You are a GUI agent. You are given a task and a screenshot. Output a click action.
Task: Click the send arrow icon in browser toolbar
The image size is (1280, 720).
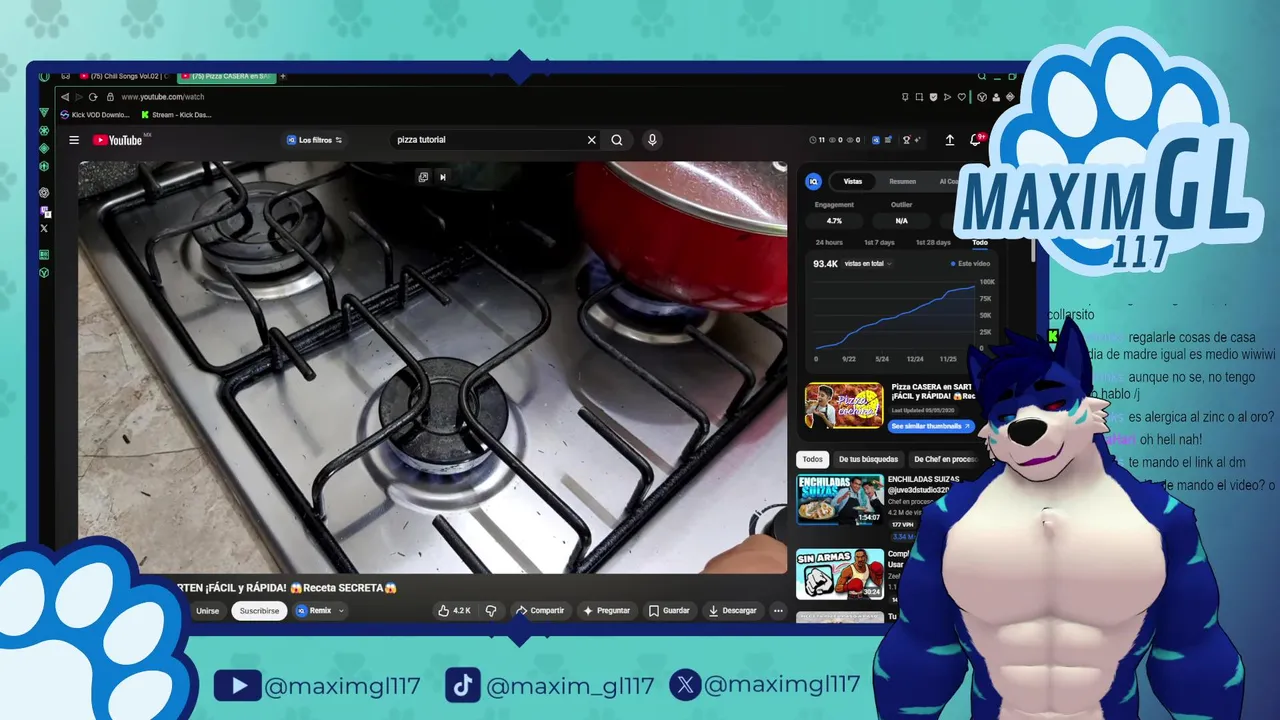[x=947, y=97]
